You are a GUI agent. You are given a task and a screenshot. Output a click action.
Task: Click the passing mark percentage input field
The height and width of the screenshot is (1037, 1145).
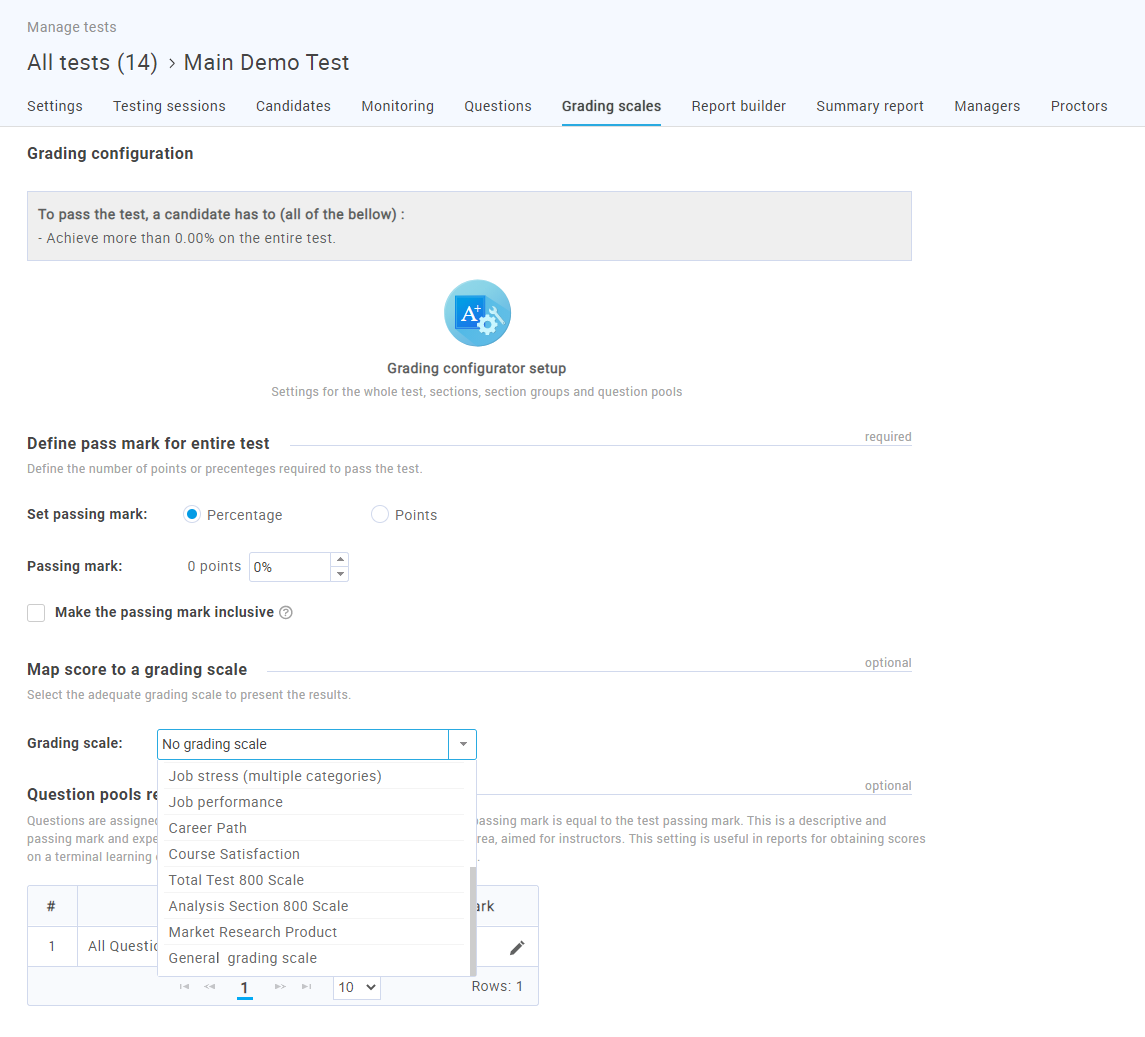click(289, 567)
